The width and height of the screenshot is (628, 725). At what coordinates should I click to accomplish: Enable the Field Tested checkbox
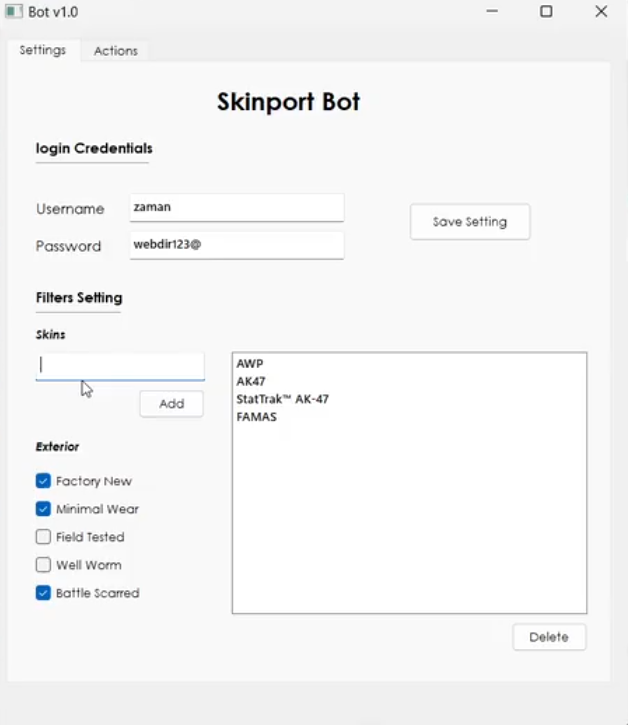[x=43, y=537]
